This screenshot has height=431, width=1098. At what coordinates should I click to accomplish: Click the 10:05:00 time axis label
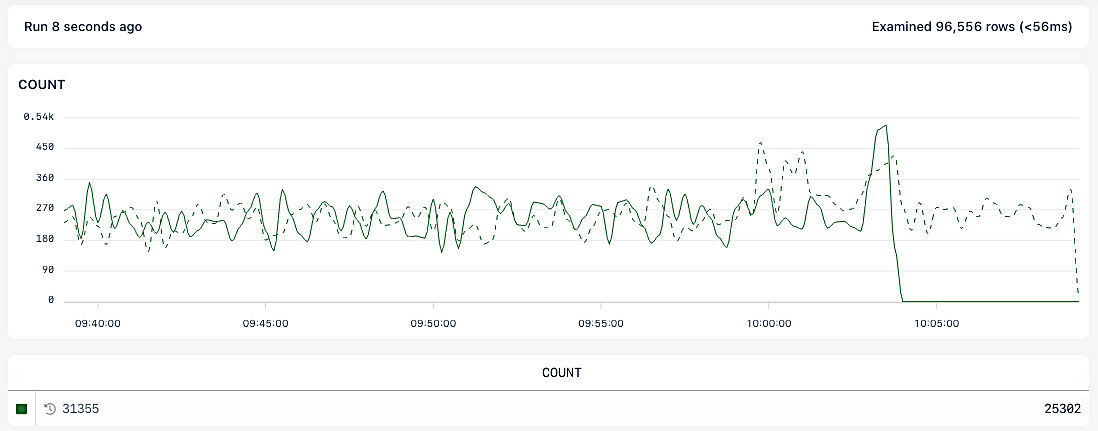tap(936, 324)
